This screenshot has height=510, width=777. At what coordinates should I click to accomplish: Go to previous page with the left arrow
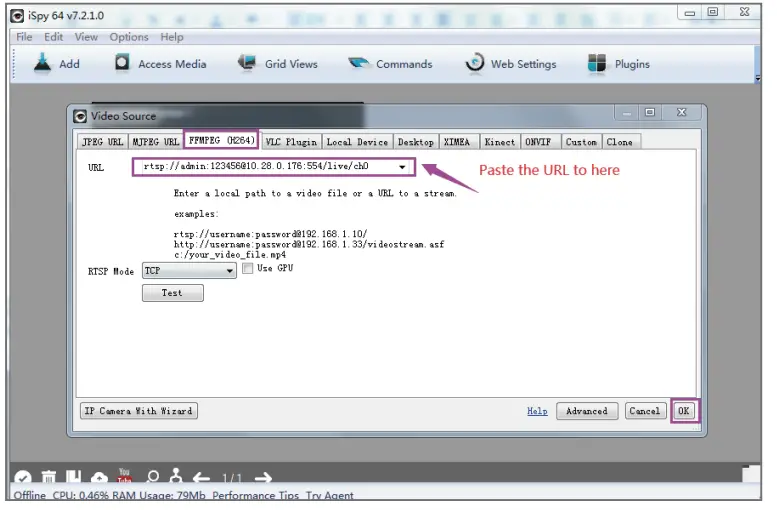[201, 478]
